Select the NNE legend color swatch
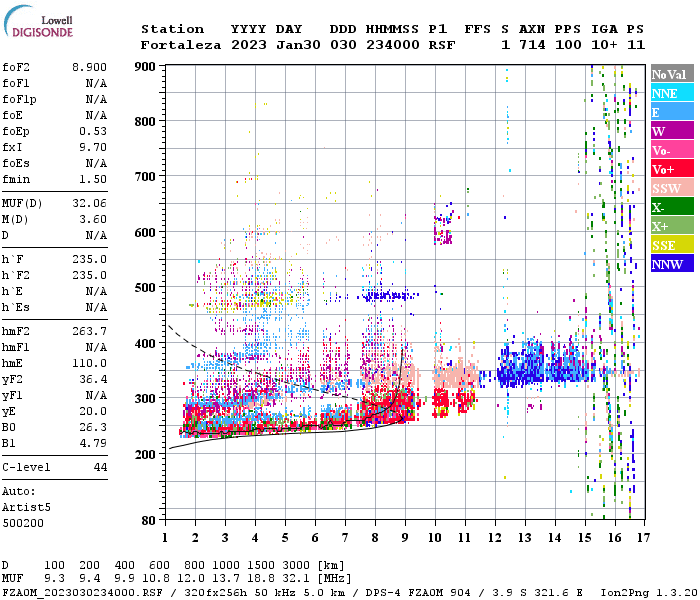The height and width of the screenshot is (600, 700). (x=672, y=93)
